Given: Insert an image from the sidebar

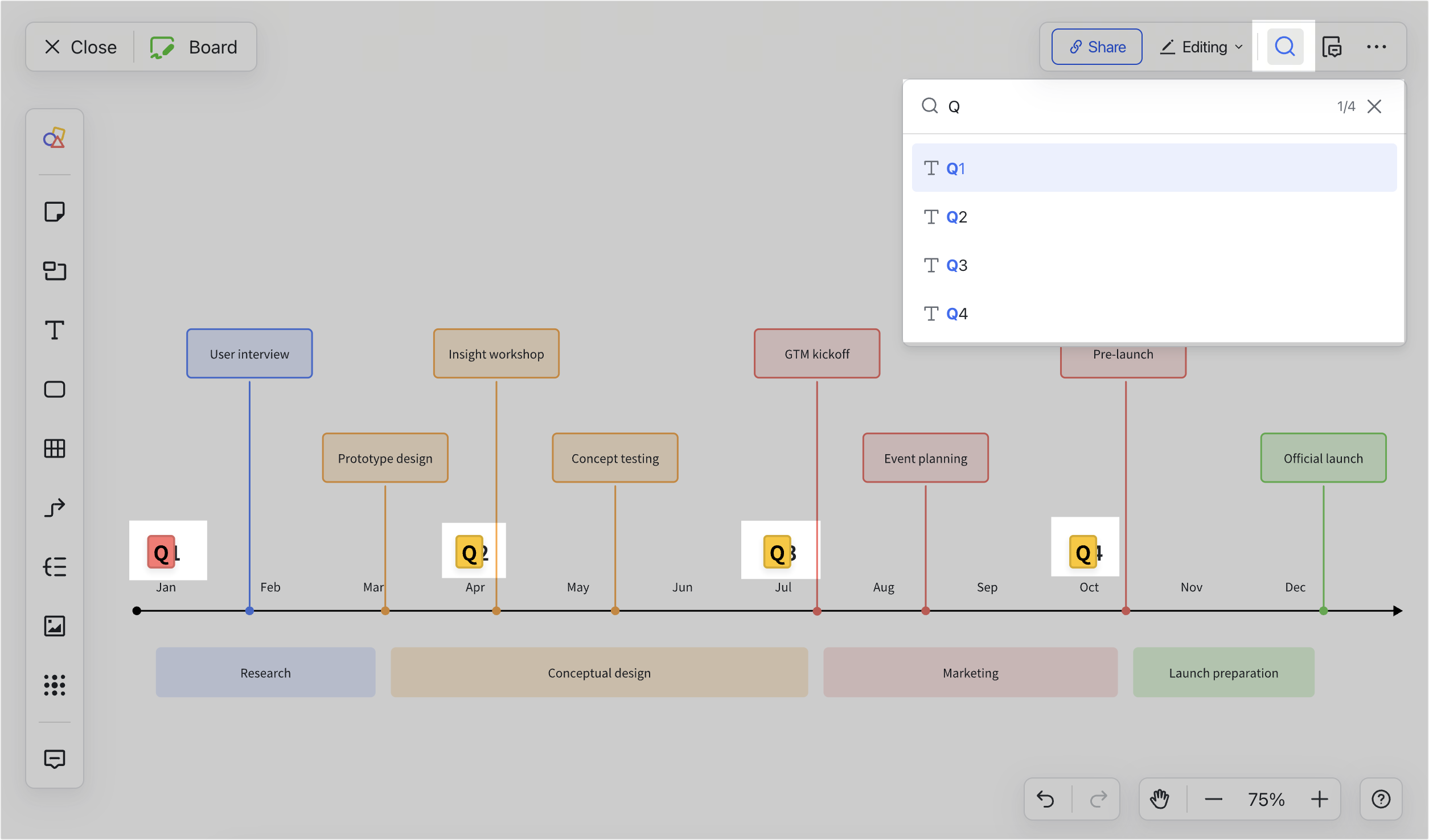Looking at the screenshot, I should [55, 626].
